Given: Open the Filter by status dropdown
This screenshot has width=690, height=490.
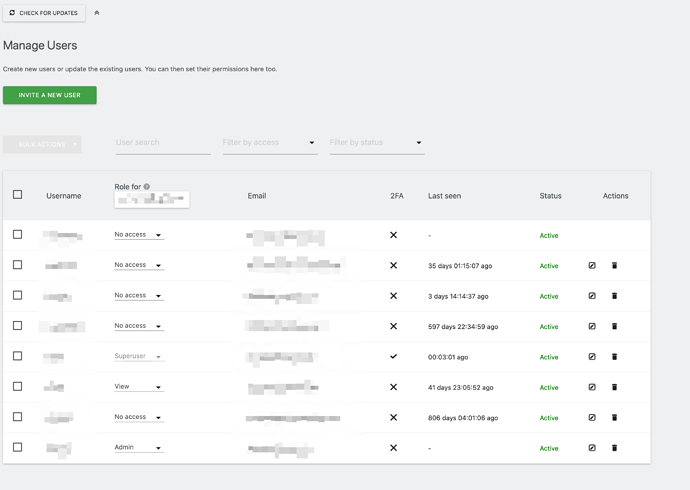Looking at the screenshot, I should click(377, 143).
